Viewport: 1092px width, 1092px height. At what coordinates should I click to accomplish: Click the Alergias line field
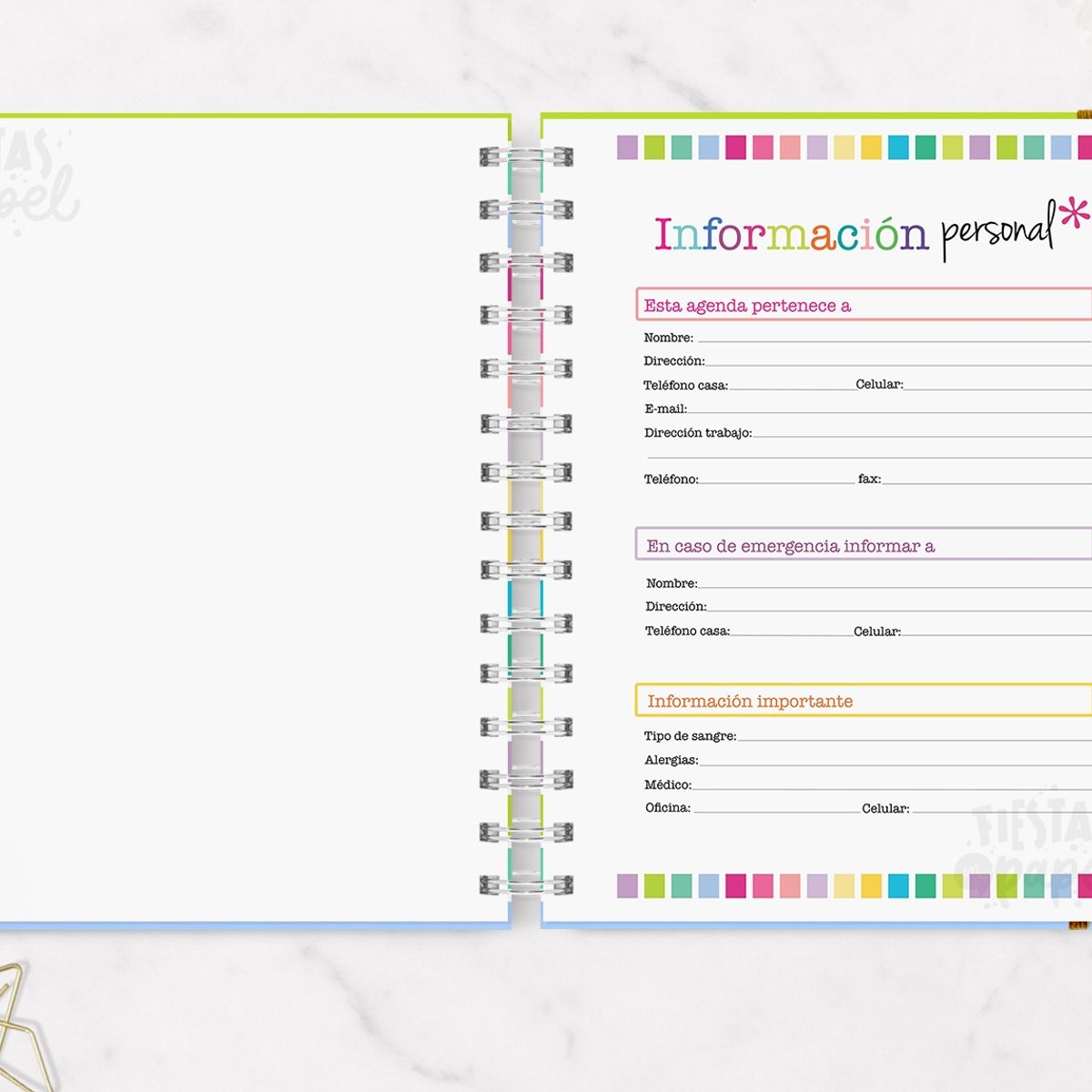point(892,760)
